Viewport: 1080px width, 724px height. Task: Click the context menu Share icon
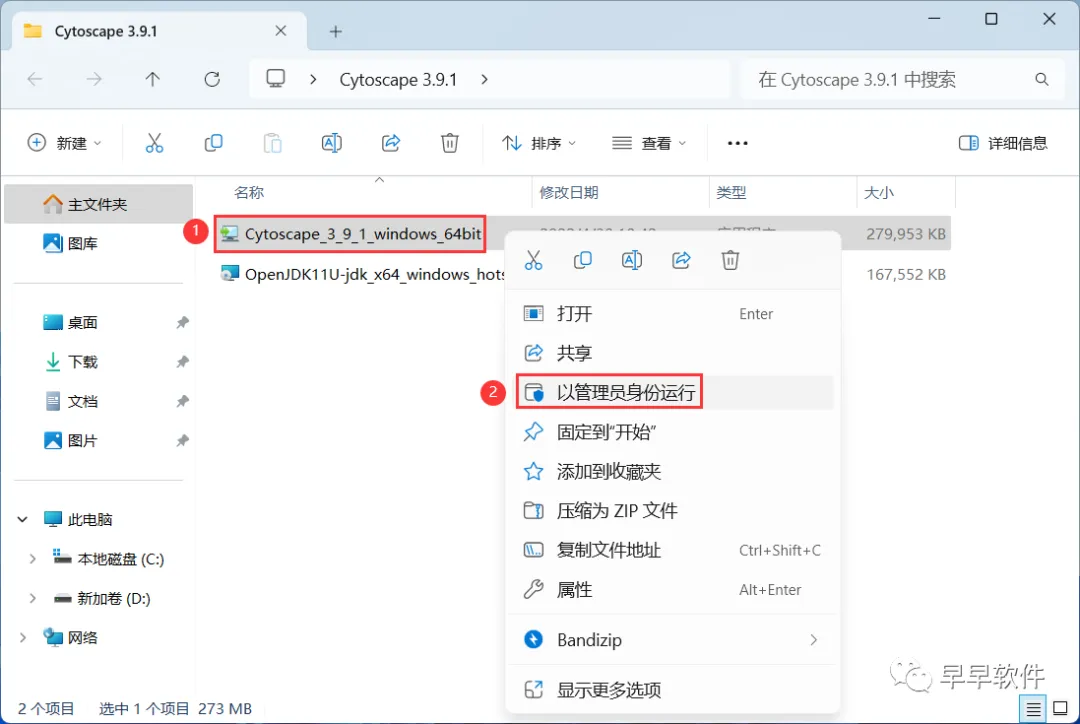(x=681, y=260)
